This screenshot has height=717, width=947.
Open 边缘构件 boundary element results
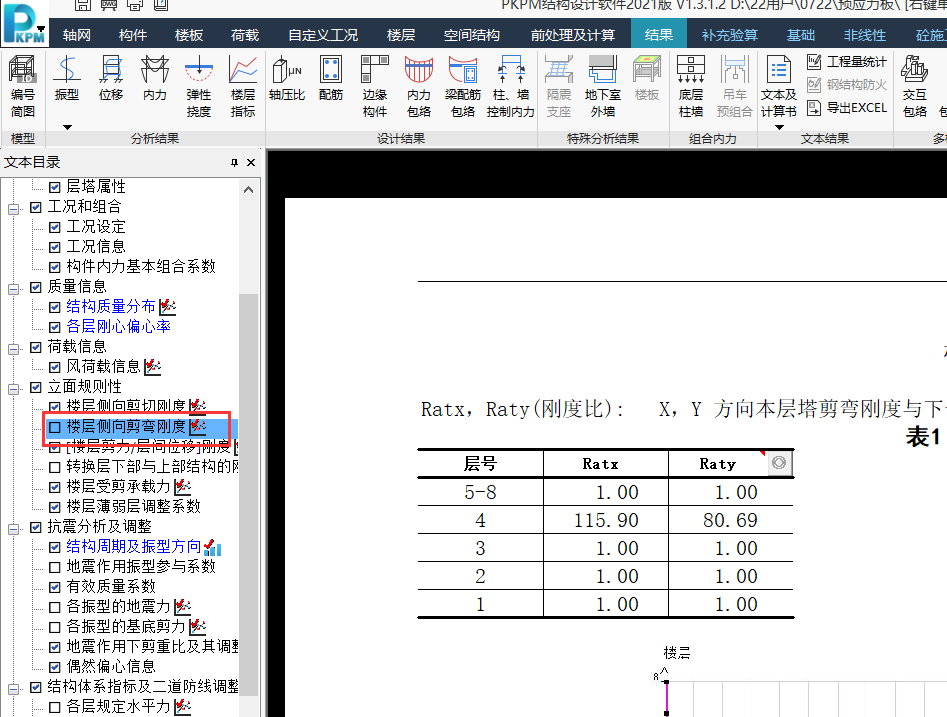tap(375, 86)
